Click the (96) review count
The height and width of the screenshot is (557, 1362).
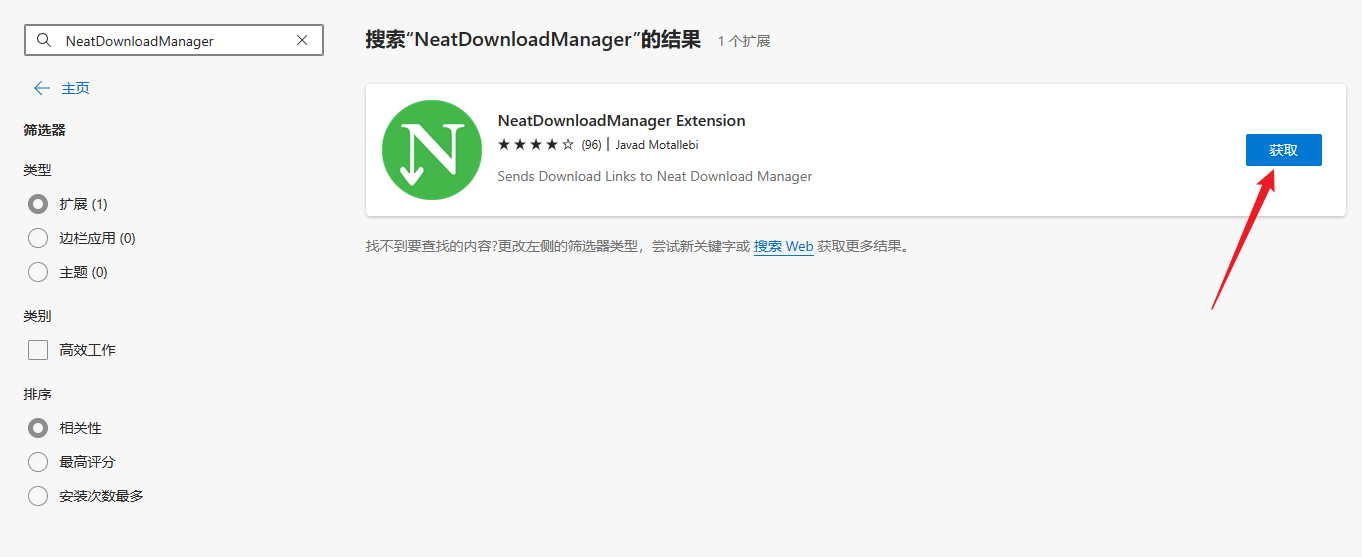coord(591,145)
